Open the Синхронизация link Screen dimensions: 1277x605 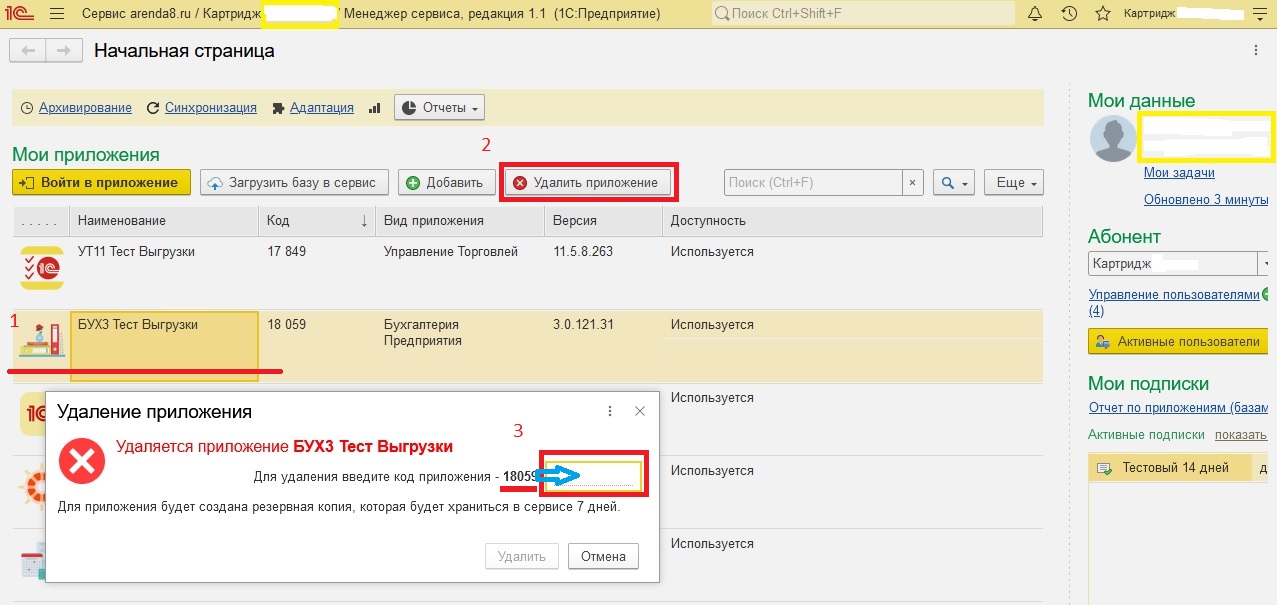[210, 108]
